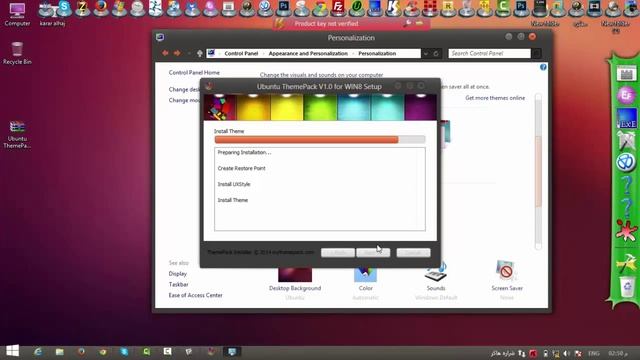Open FileZilla in the top dock
Viewport: 640px width, 360px height.
[338, 7]
